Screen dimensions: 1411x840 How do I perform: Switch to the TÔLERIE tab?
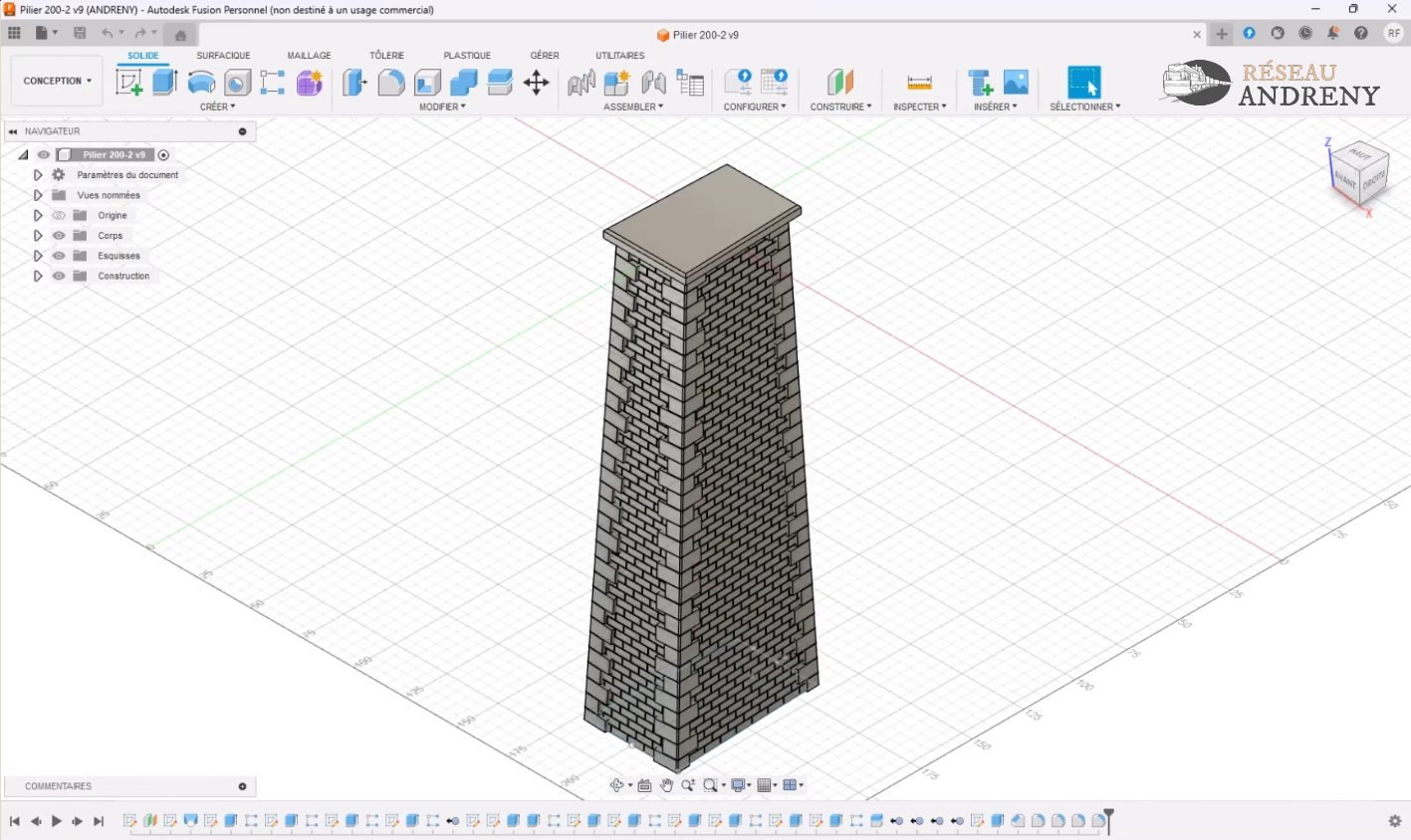pos(386,56)
